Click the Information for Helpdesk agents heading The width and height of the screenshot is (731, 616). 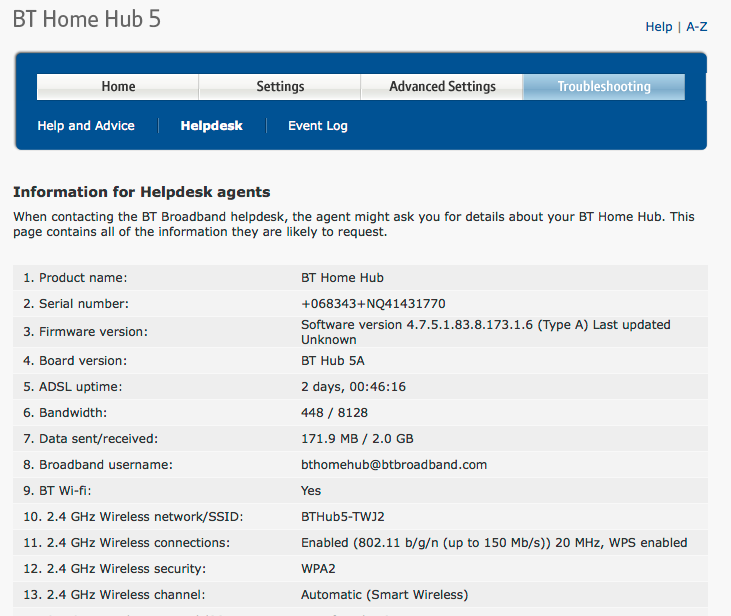pyautogui.click(x=142, y=192)
